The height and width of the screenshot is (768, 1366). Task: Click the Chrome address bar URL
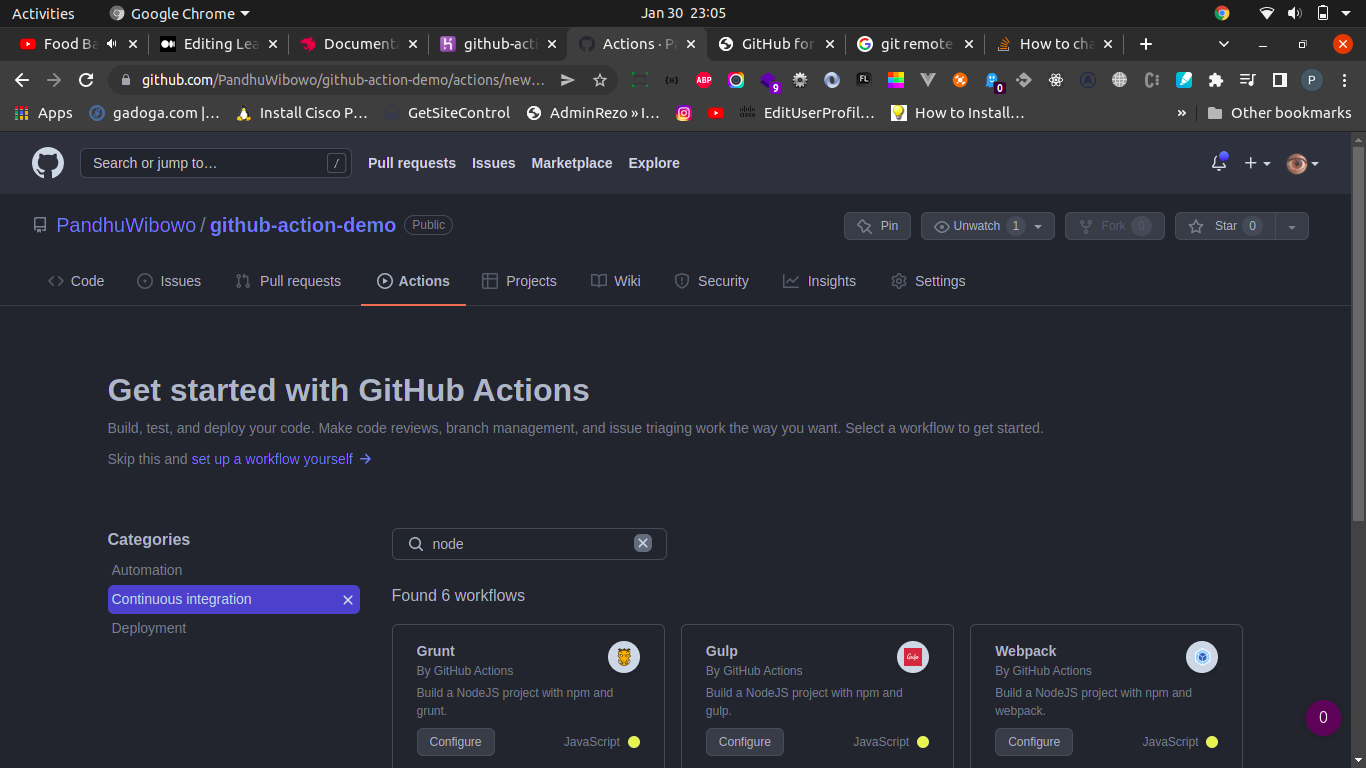point(344,80)
